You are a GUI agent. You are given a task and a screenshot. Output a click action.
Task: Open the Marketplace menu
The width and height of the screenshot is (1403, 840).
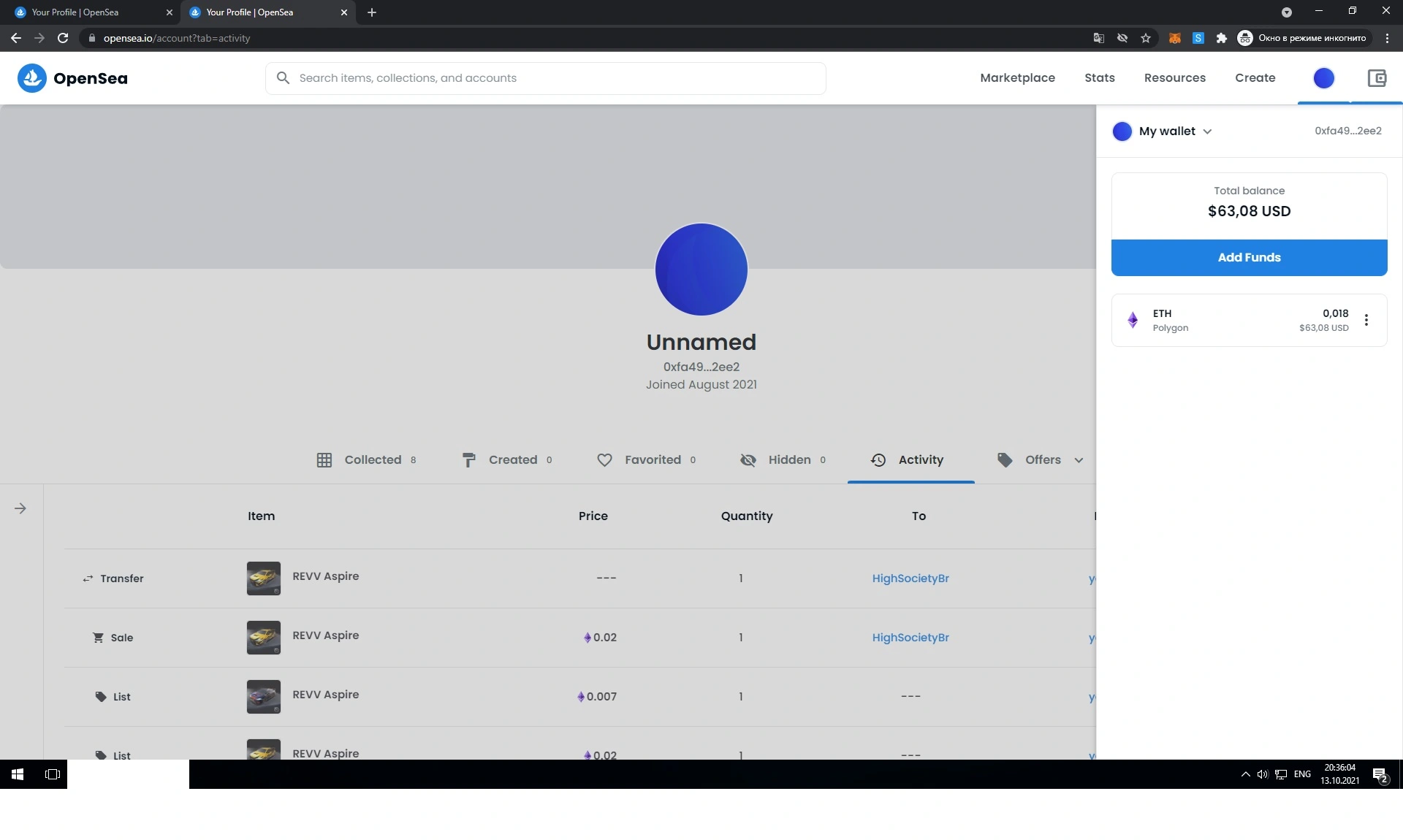click(1017, 78)
